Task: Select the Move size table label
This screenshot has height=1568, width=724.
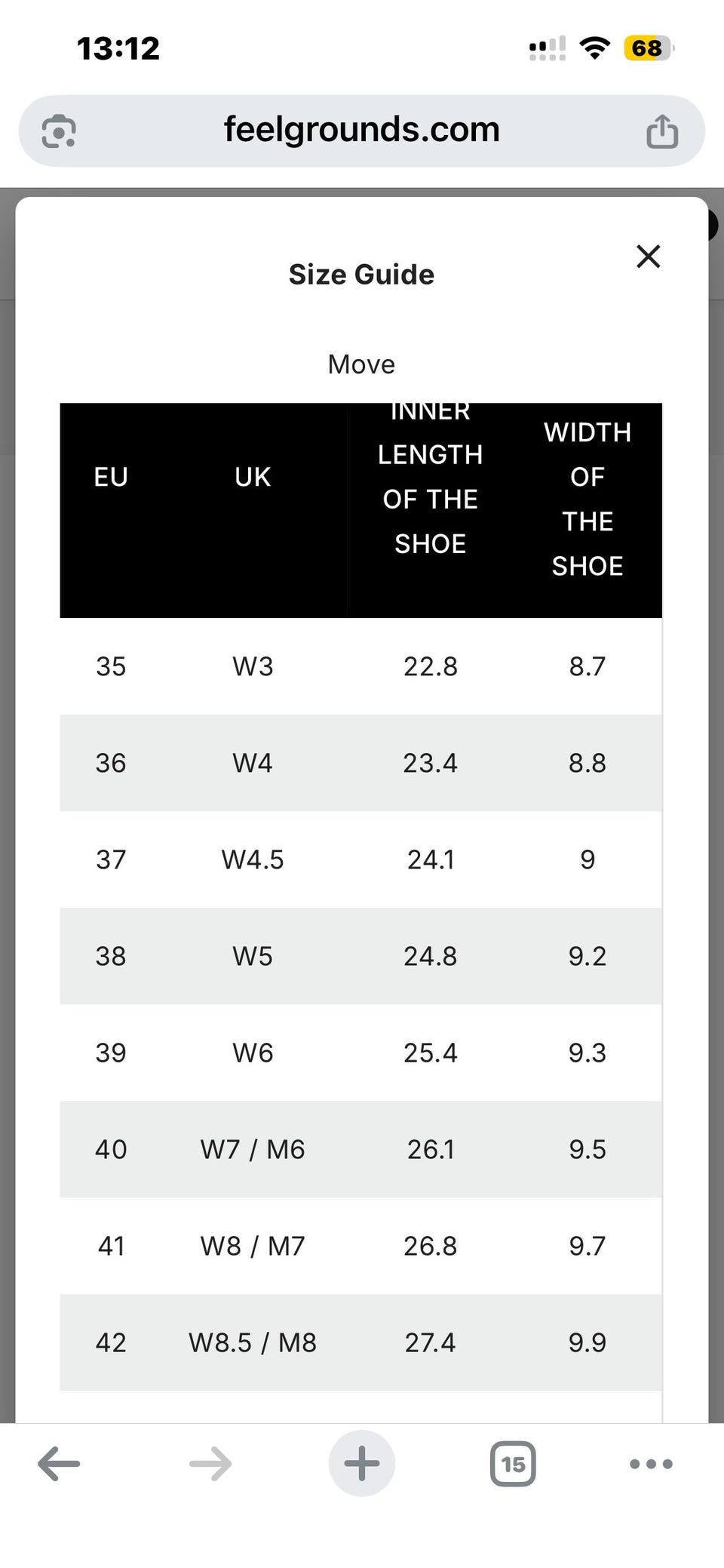Action: click(361, 364)
